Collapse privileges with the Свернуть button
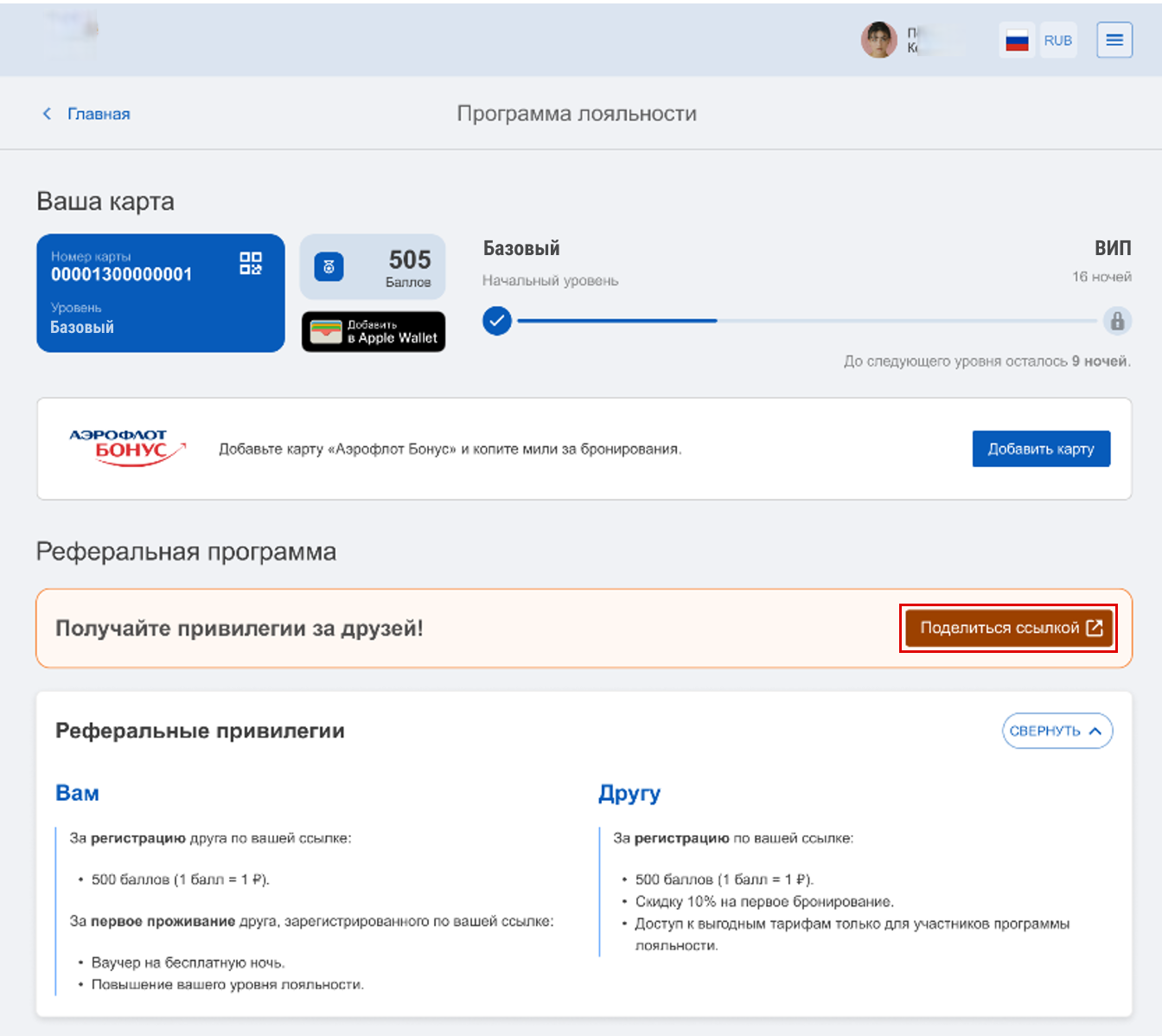 [1057, 731]
